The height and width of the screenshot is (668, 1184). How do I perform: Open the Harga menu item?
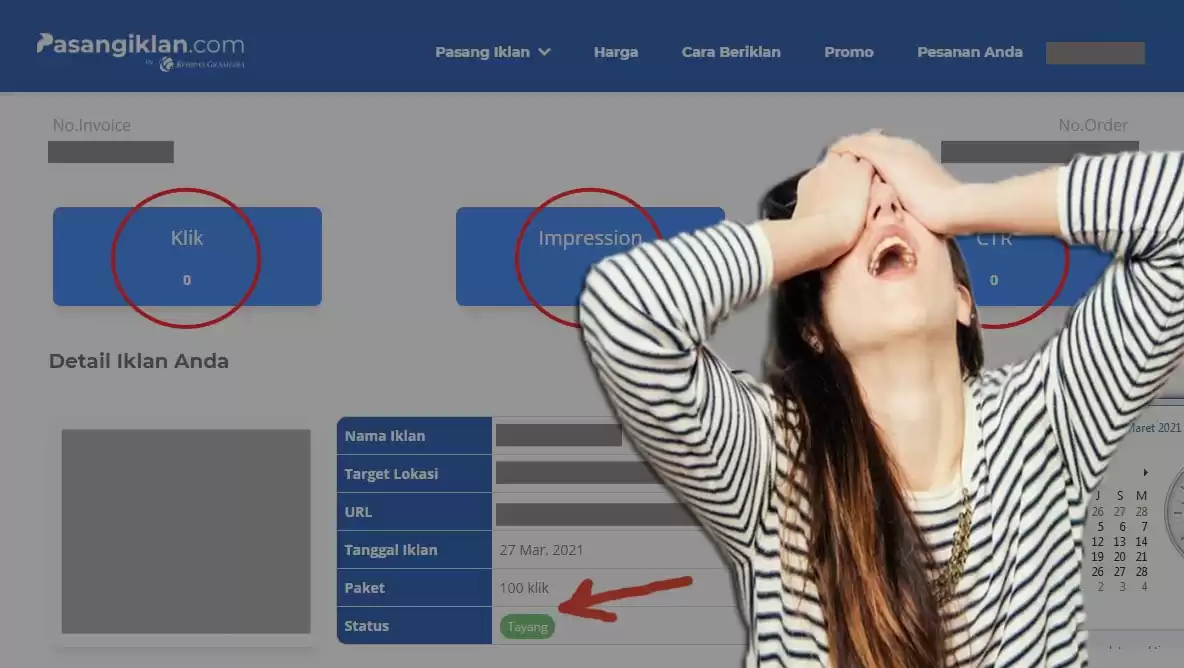click(x=615, y=52)
